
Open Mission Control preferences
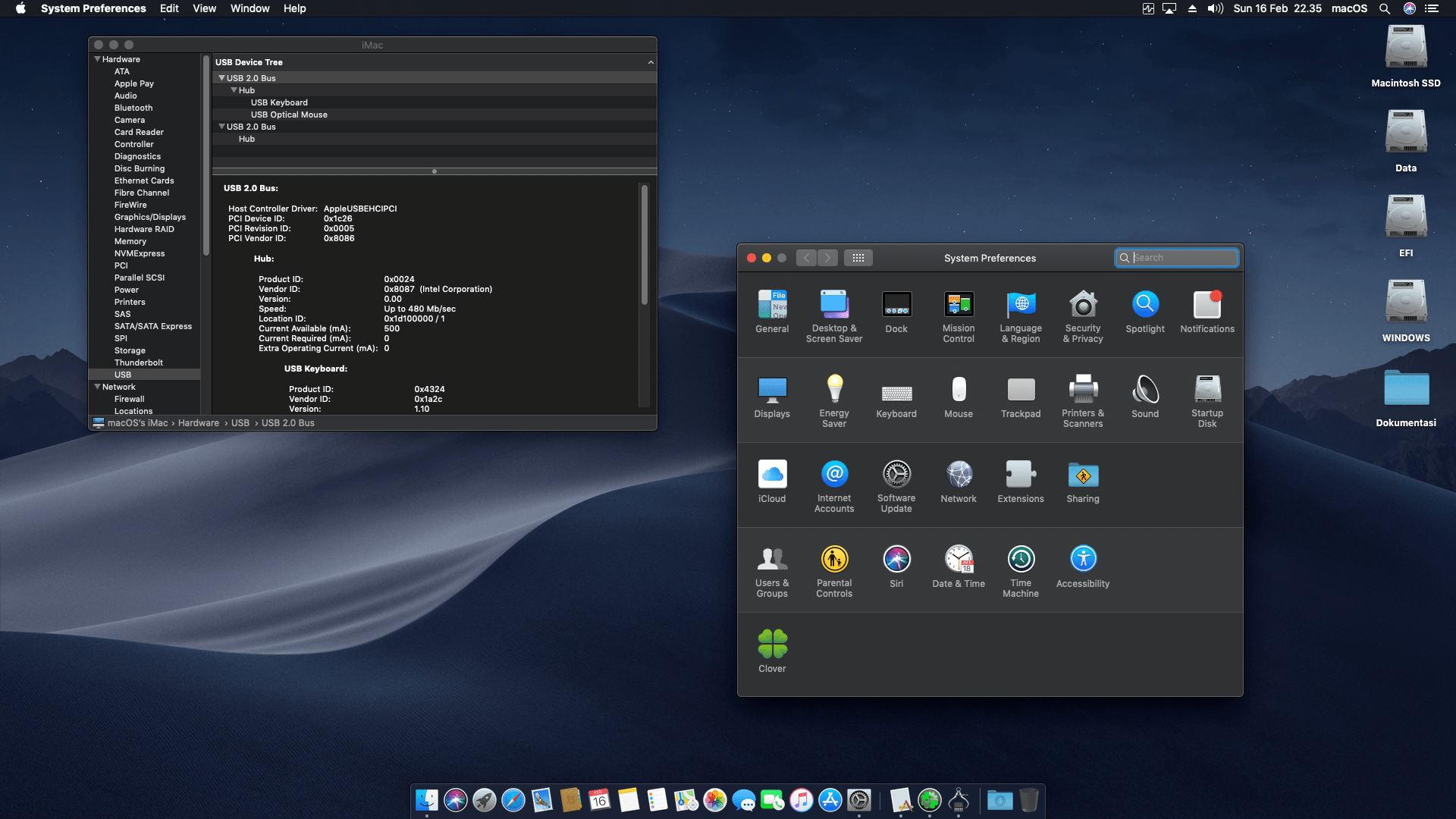tap(959, 316)
